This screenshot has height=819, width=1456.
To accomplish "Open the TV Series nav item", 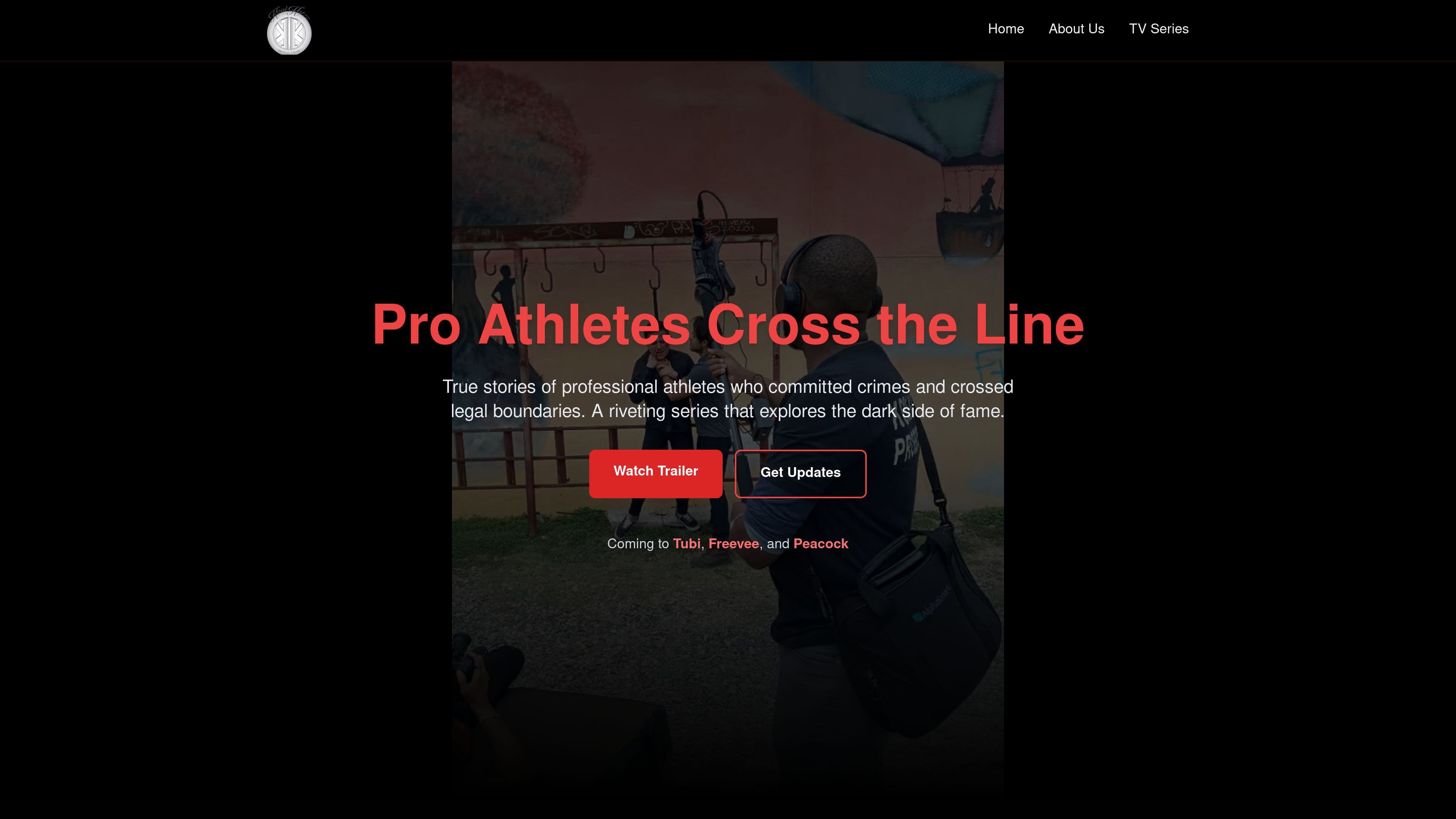I will pos(1159,29).
